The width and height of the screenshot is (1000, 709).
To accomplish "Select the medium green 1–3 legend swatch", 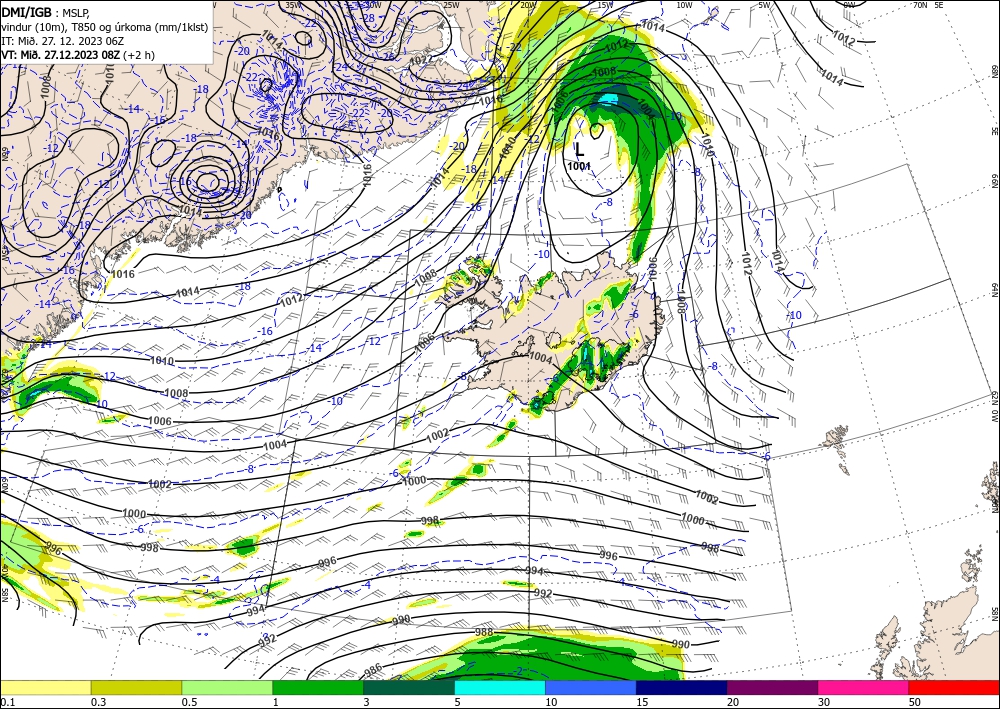I will [x=318, y=687].
